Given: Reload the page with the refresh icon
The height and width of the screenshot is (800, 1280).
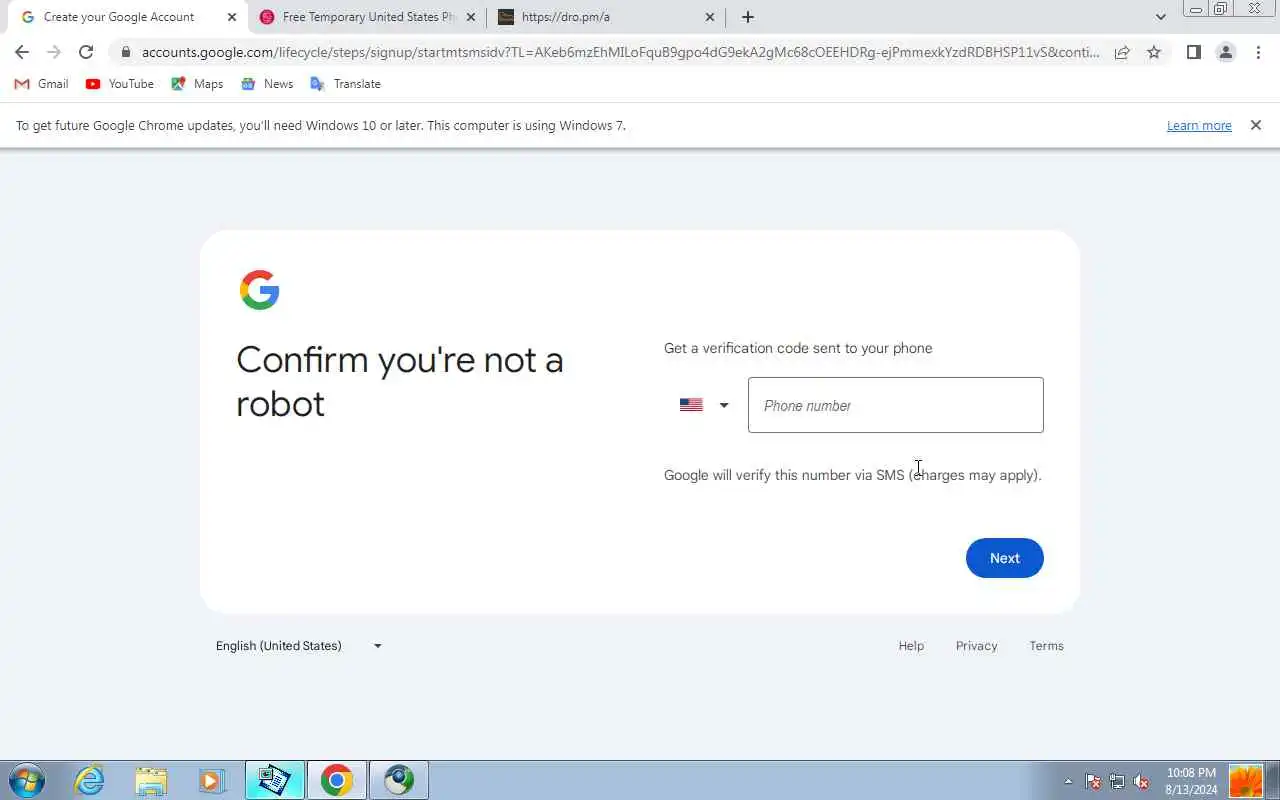Looking at the screenshot, I should [86, 52].
